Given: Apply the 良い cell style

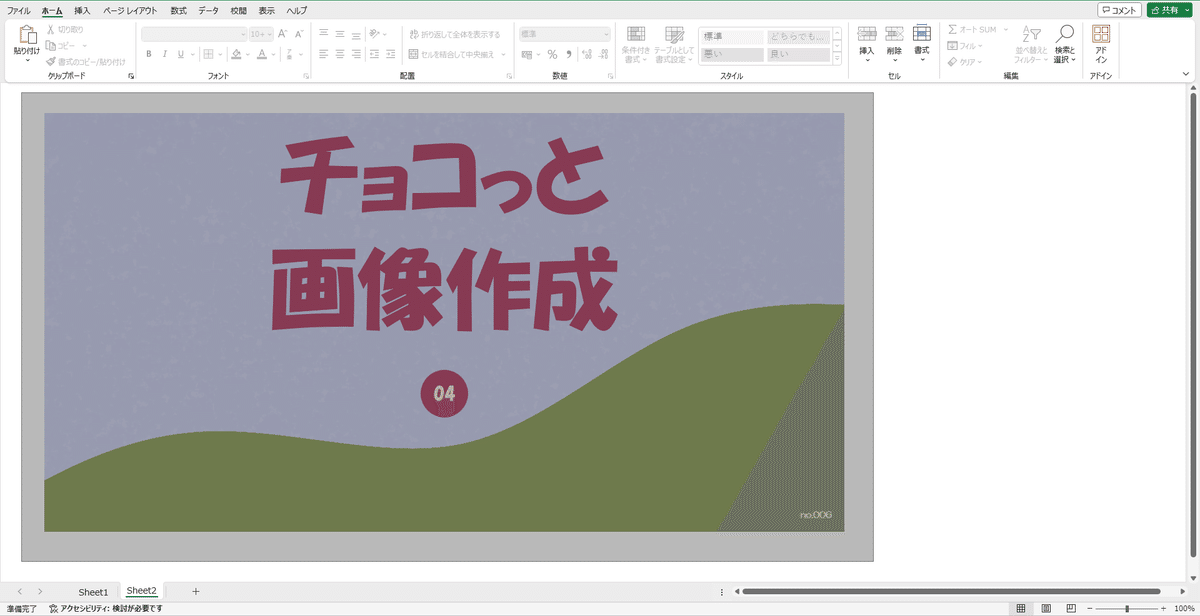Looking at the screenshot, I should [x=798, y=54].
